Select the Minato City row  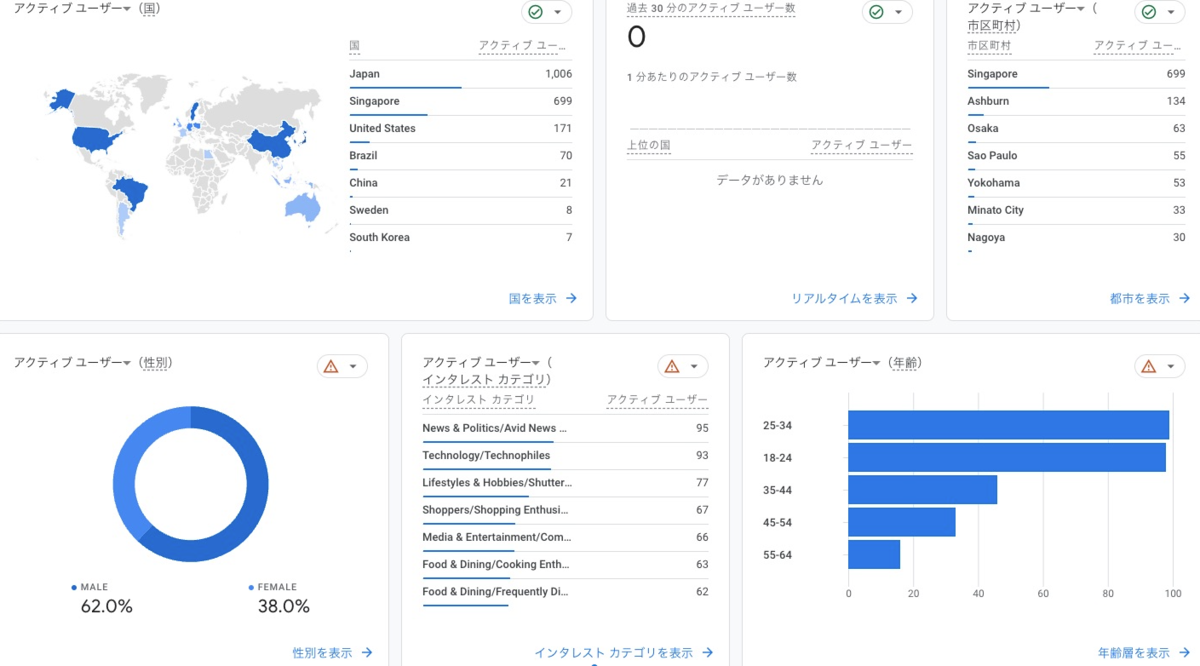tap(1076, 210)
